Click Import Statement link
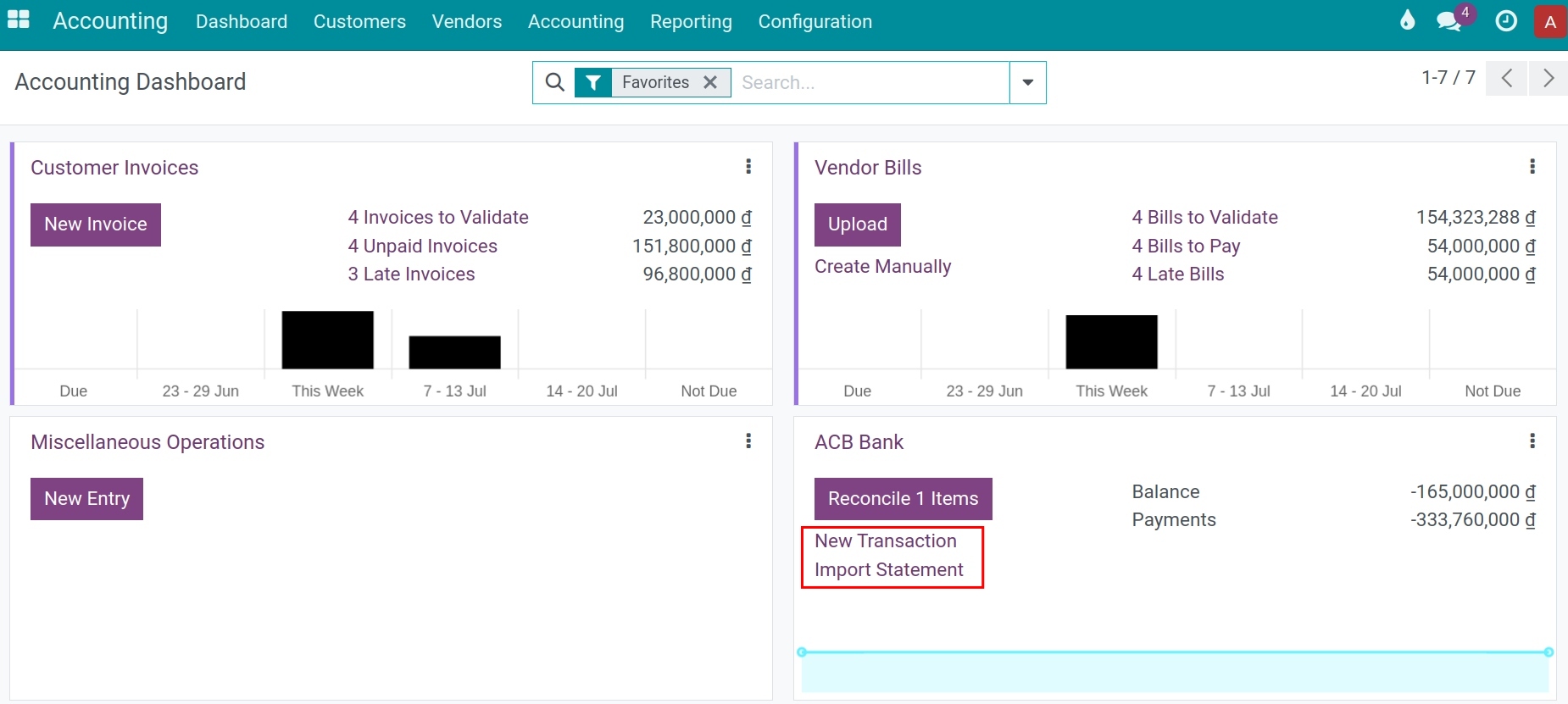The height and width of the screenshot is (704, 1568). pyautogui.click(x=889, y=570)
